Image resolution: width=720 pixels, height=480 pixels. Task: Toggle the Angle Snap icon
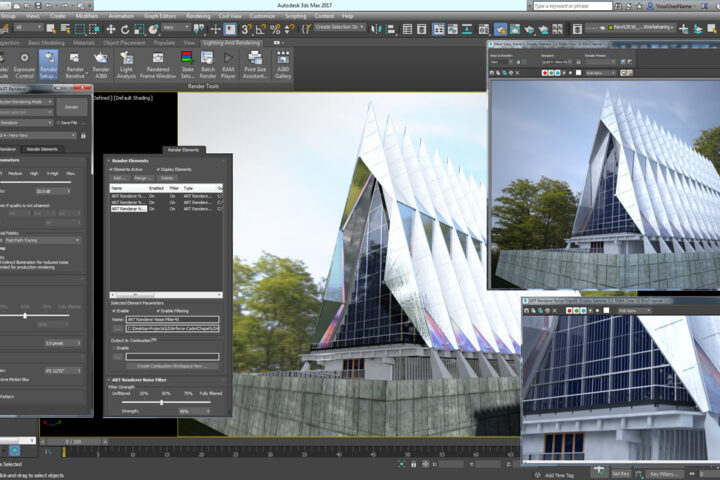coord(260,29)
